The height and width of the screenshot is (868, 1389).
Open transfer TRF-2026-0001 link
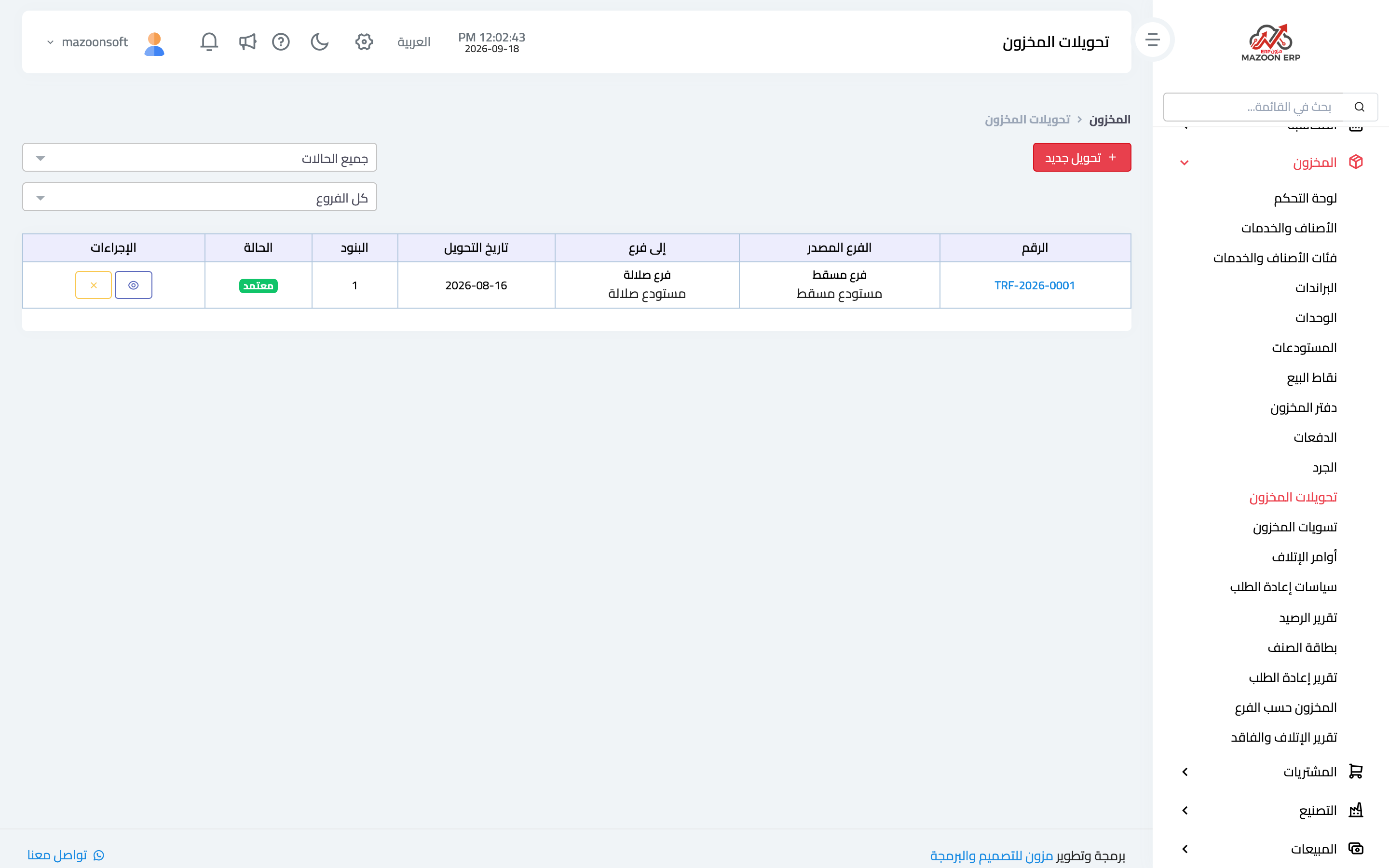(1035, 285)
